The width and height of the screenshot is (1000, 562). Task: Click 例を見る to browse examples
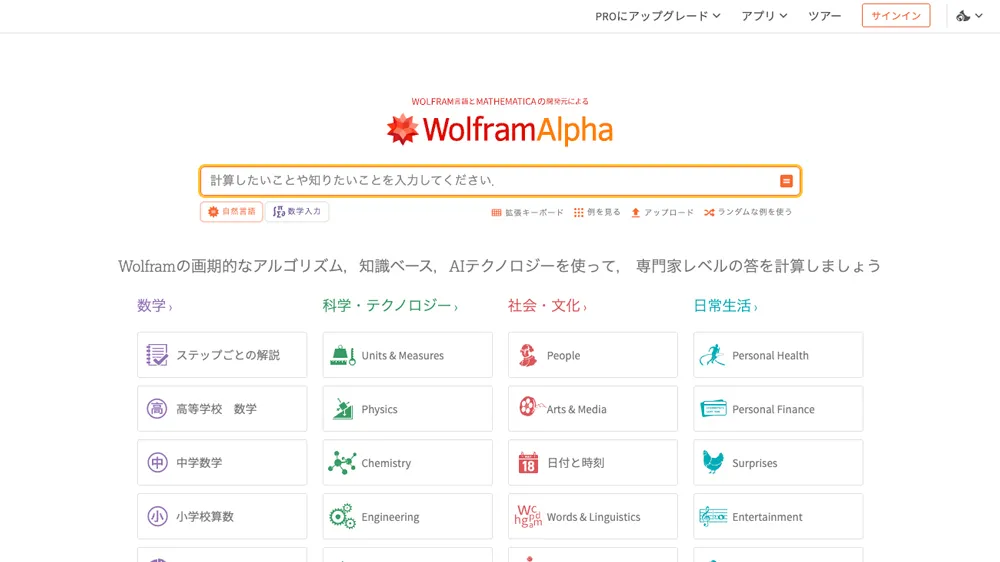(597, 212)
